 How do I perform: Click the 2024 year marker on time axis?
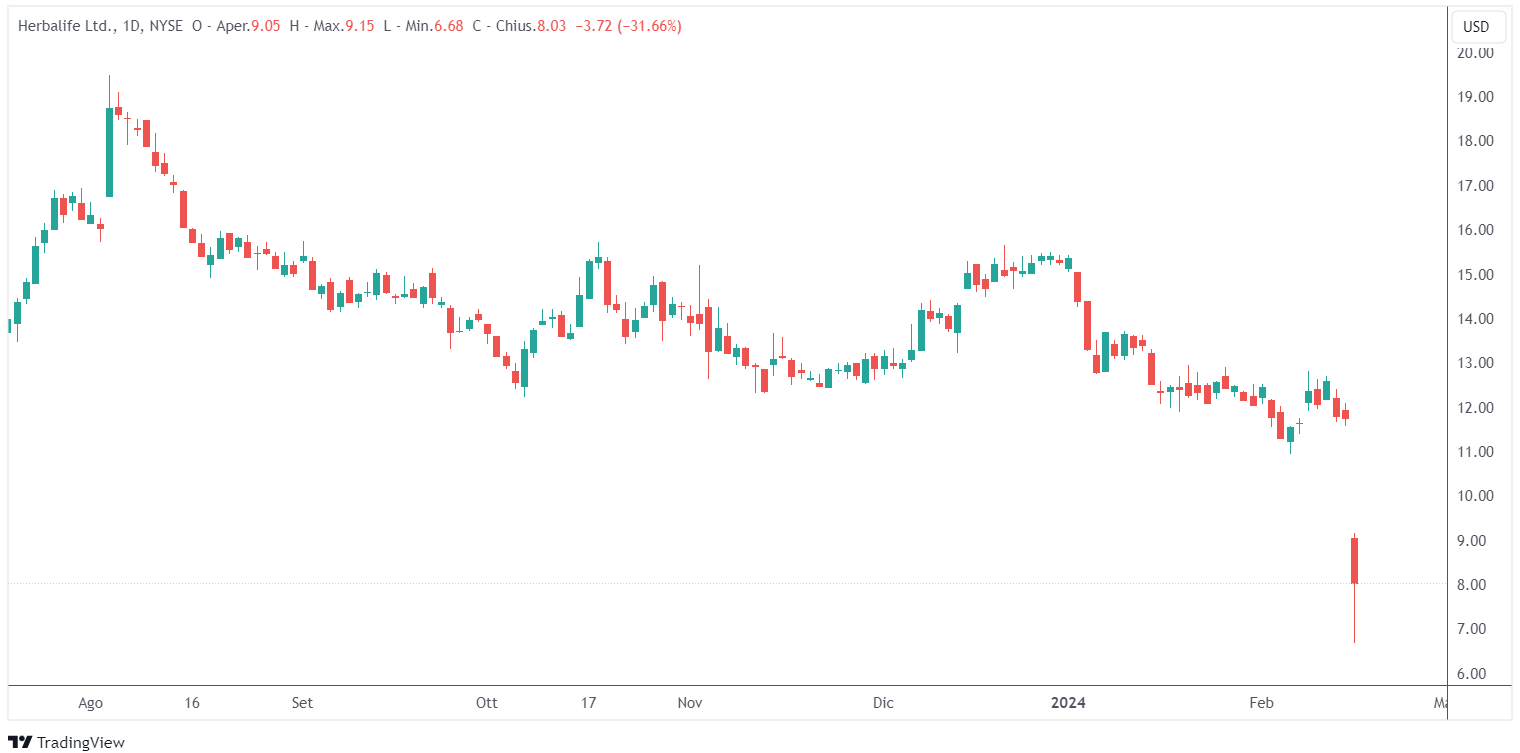point(1068,703)
